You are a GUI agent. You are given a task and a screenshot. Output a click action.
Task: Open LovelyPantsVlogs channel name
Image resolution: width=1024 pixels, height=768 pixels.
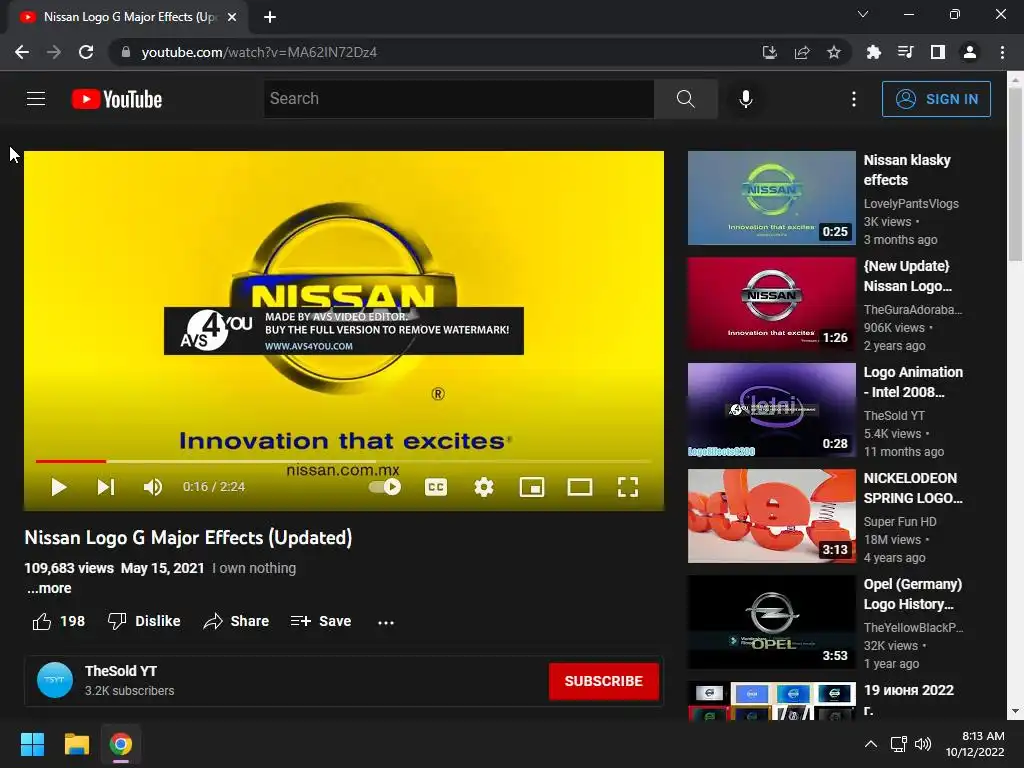pos(911,204)
